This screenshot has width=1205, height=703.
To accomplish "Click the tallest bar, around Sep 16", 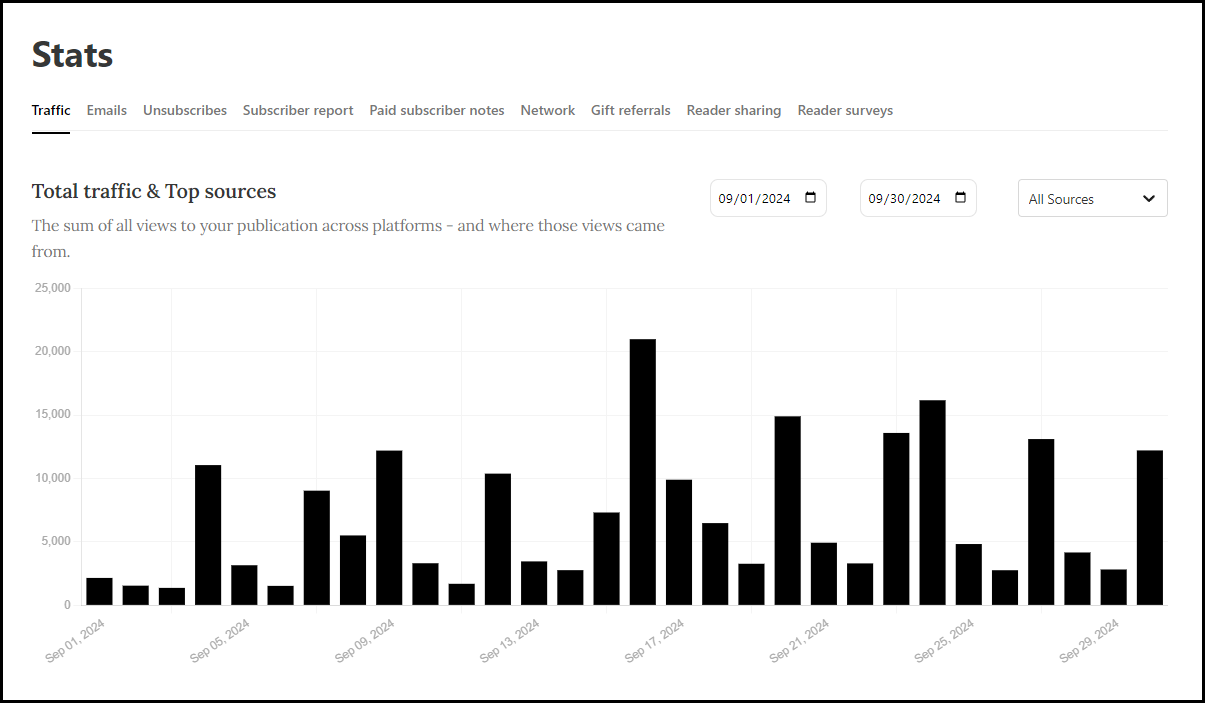I will (643, 472).
